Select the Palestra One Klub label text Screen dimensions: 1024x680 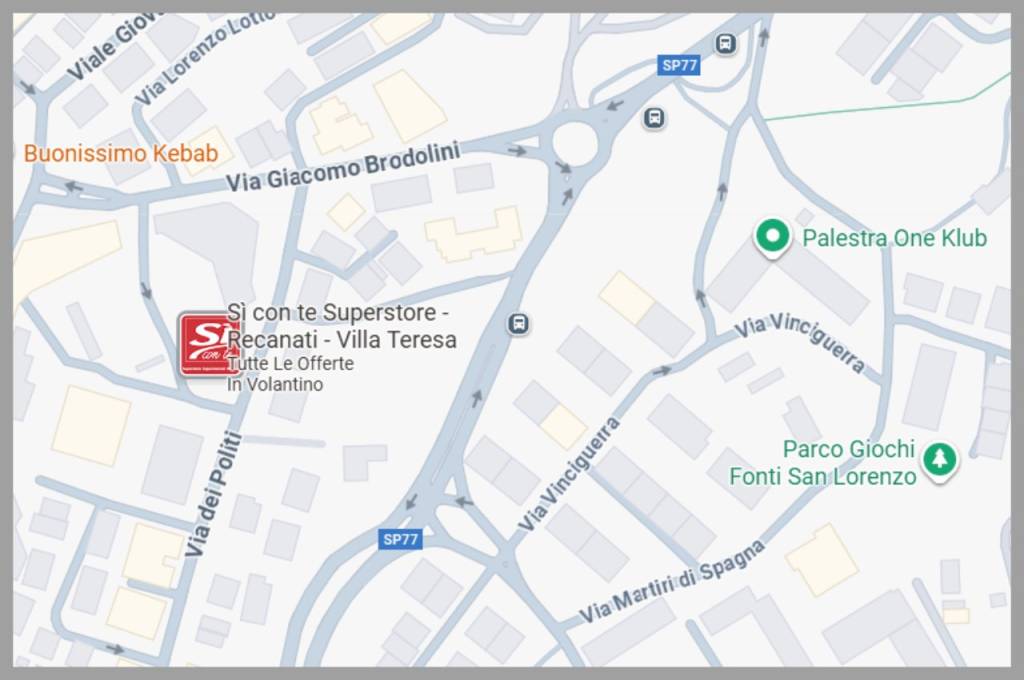coord(894,238)
